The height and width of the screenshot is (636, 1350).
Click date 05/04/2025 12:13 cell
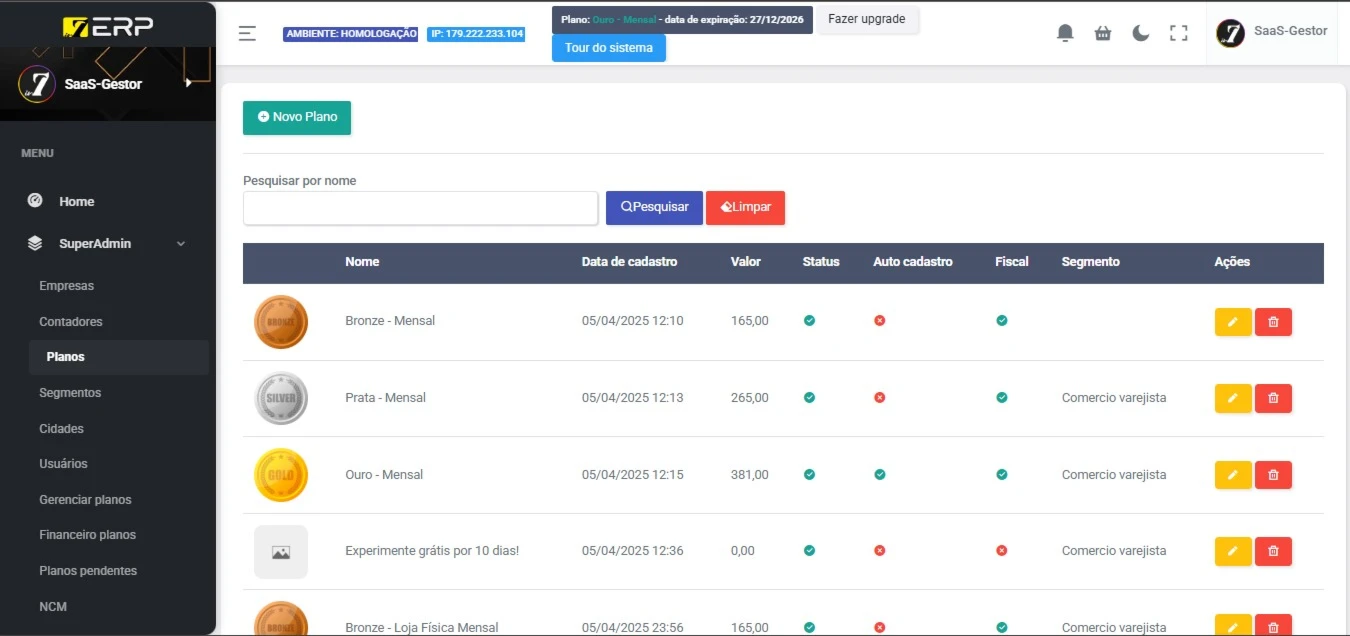click(633, 398)
